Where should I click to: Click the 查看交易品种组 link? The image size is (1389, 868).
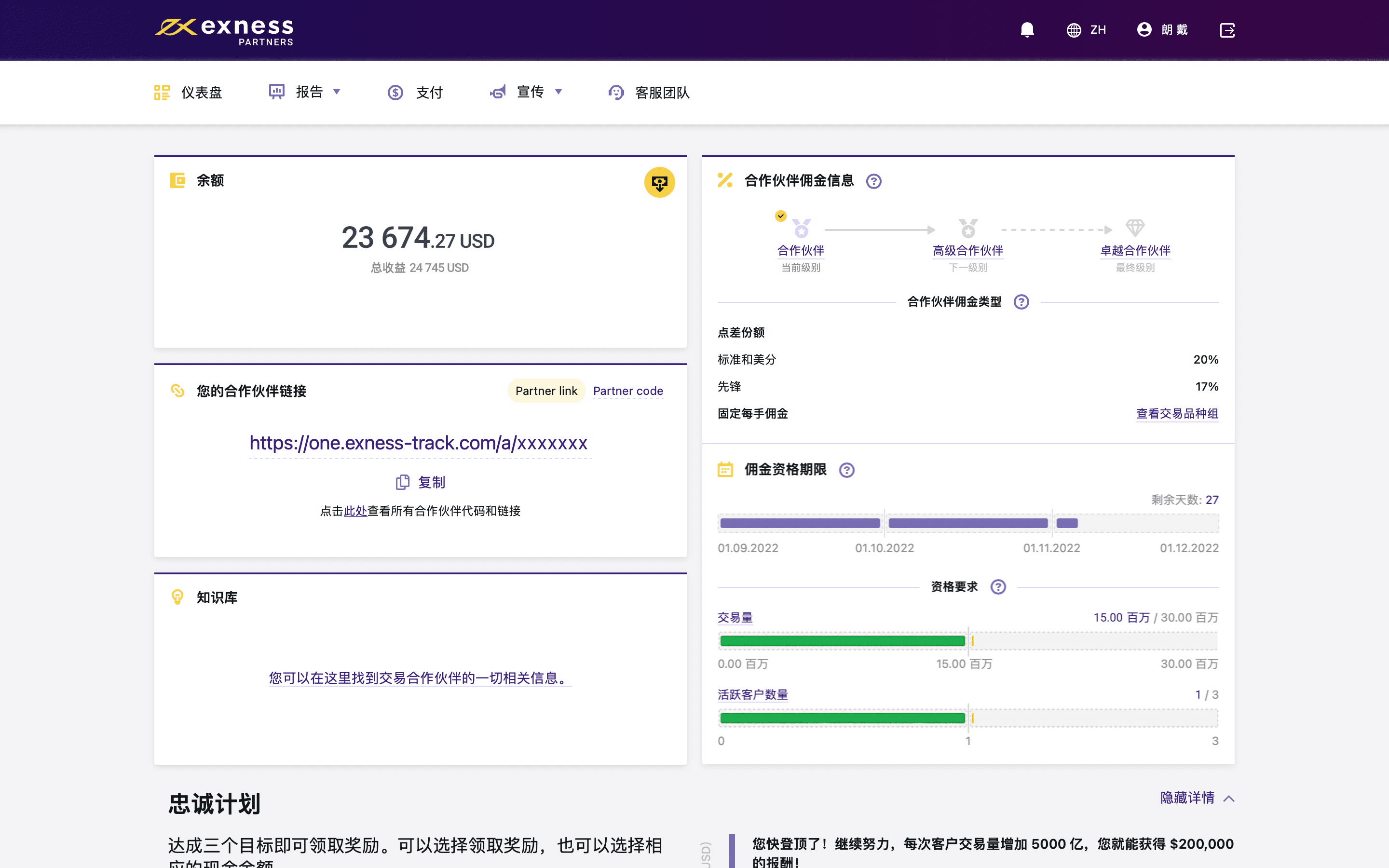(x=1177, y=413)
